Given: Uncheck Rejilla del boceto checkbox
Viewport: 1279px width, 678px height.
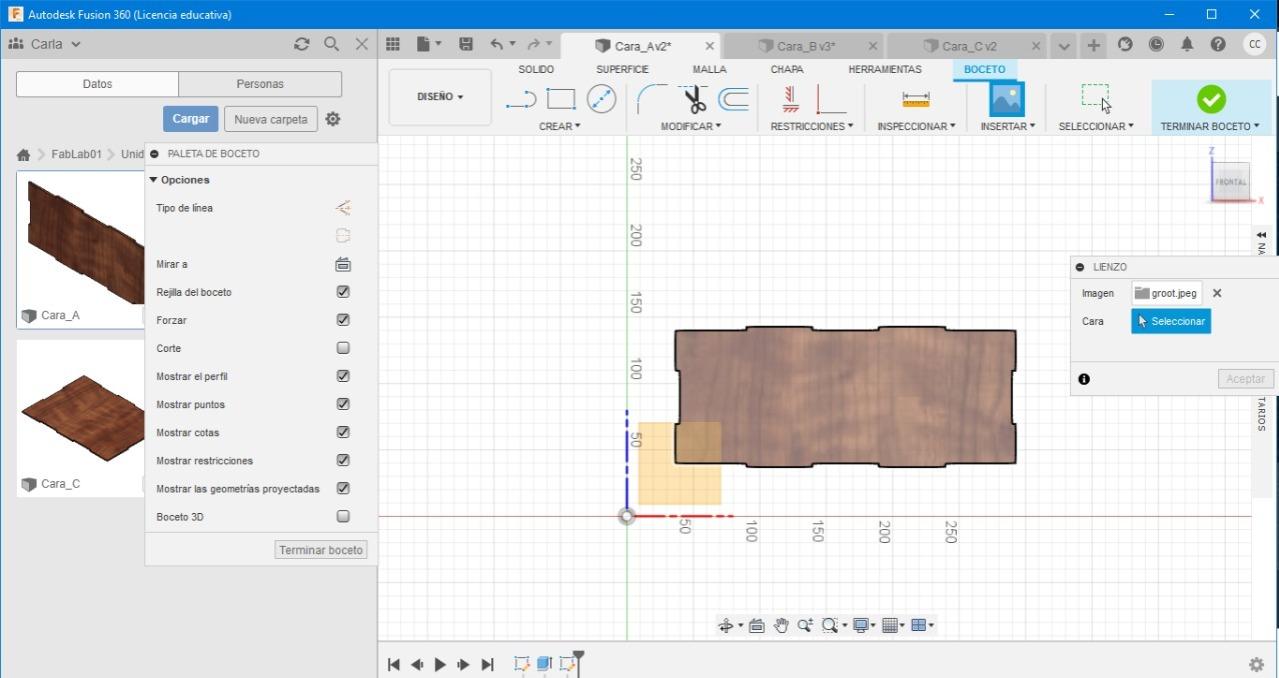Looking at the screenshot, I should coord(343,292).
